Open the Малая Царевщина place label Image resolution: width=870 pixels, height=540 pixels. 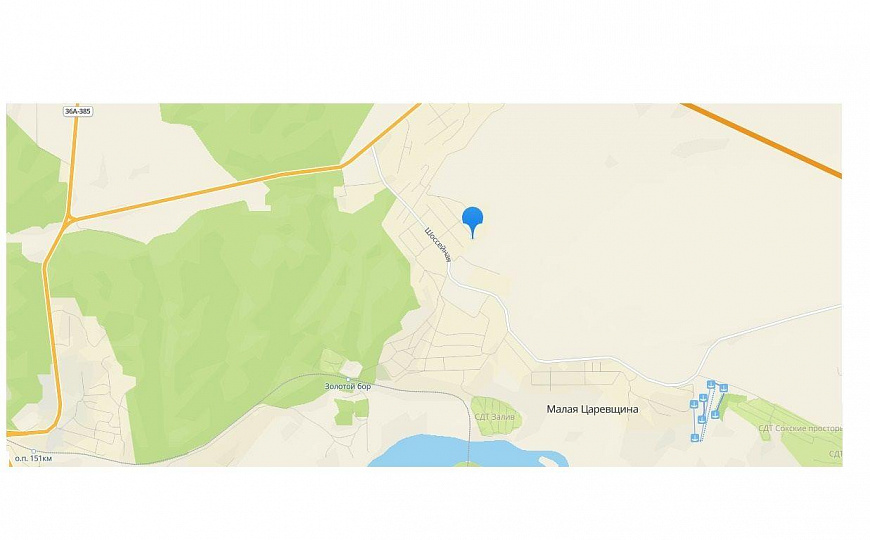[x=592, y=410]
